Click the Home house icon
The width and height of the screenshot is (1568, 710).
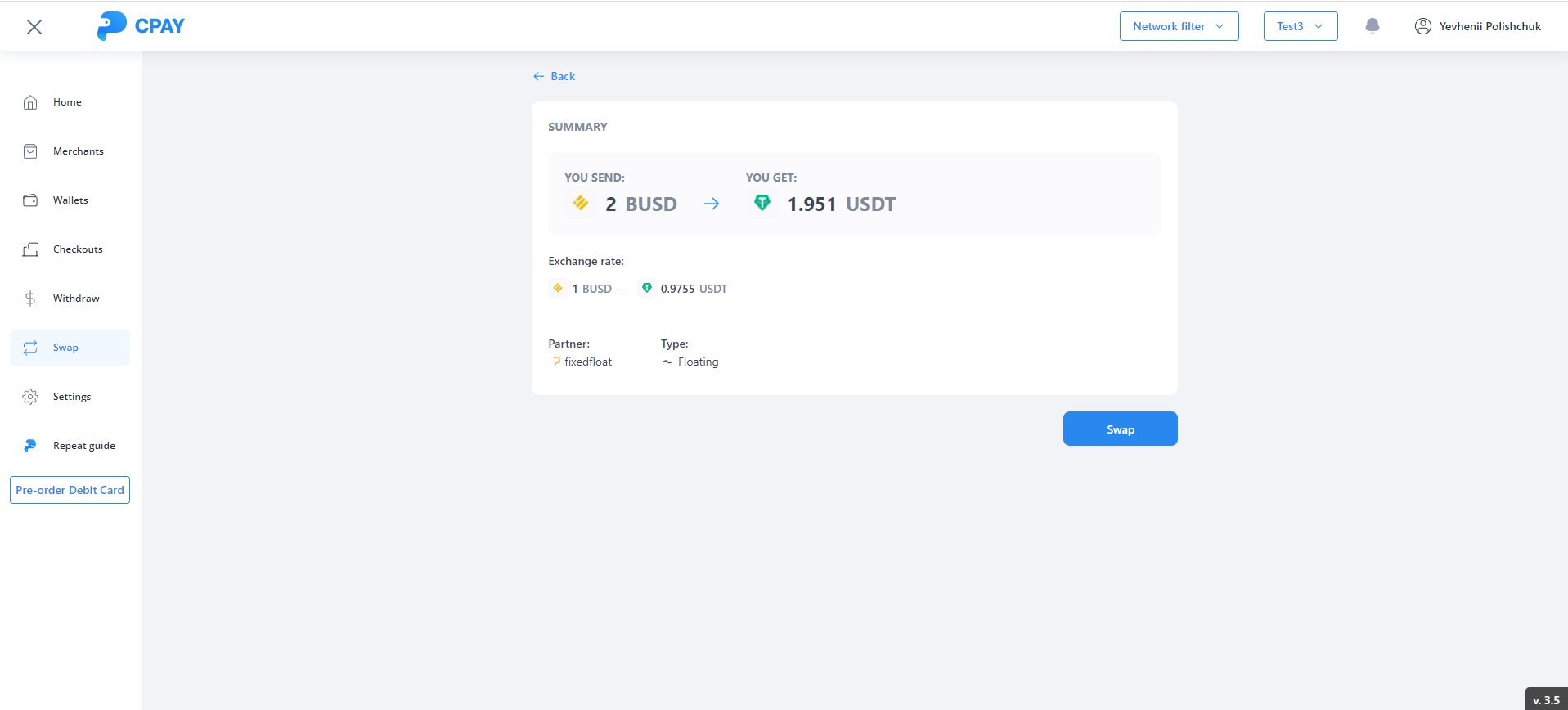click(x=30, y=102)
